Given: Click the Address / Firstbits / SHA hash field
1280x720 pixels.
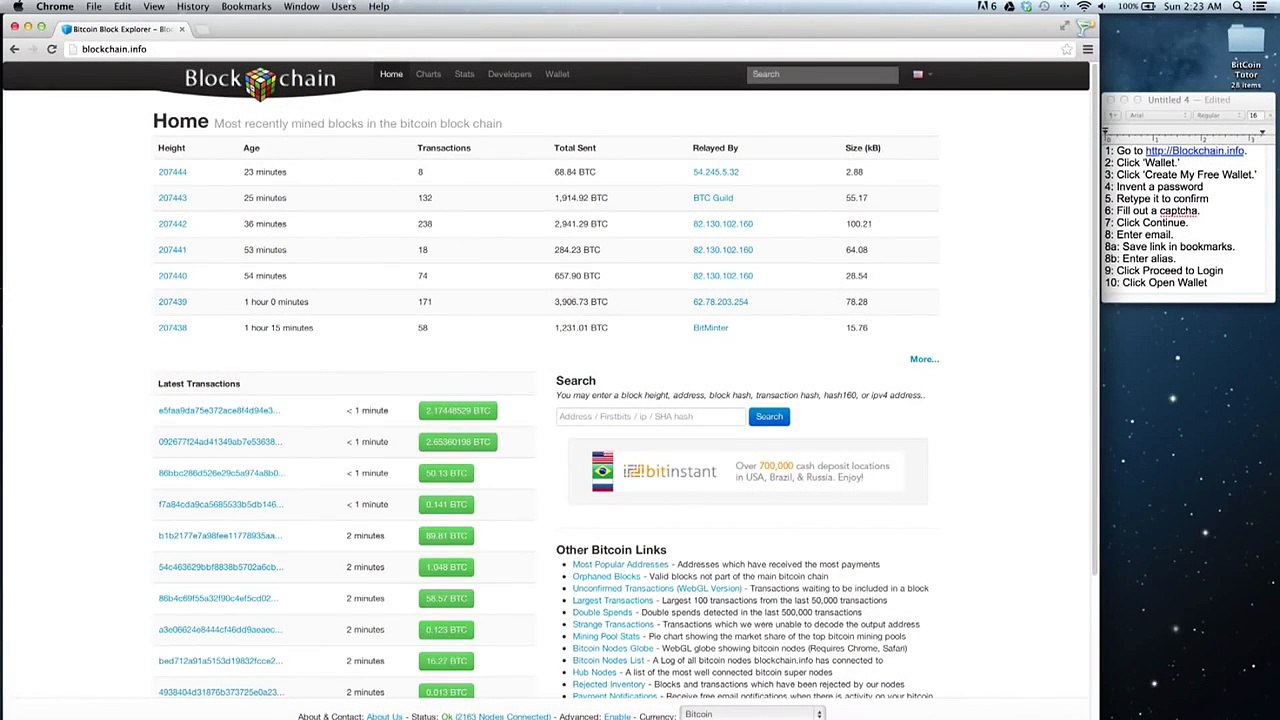Looking at the screenshot, I should (651, 417).
